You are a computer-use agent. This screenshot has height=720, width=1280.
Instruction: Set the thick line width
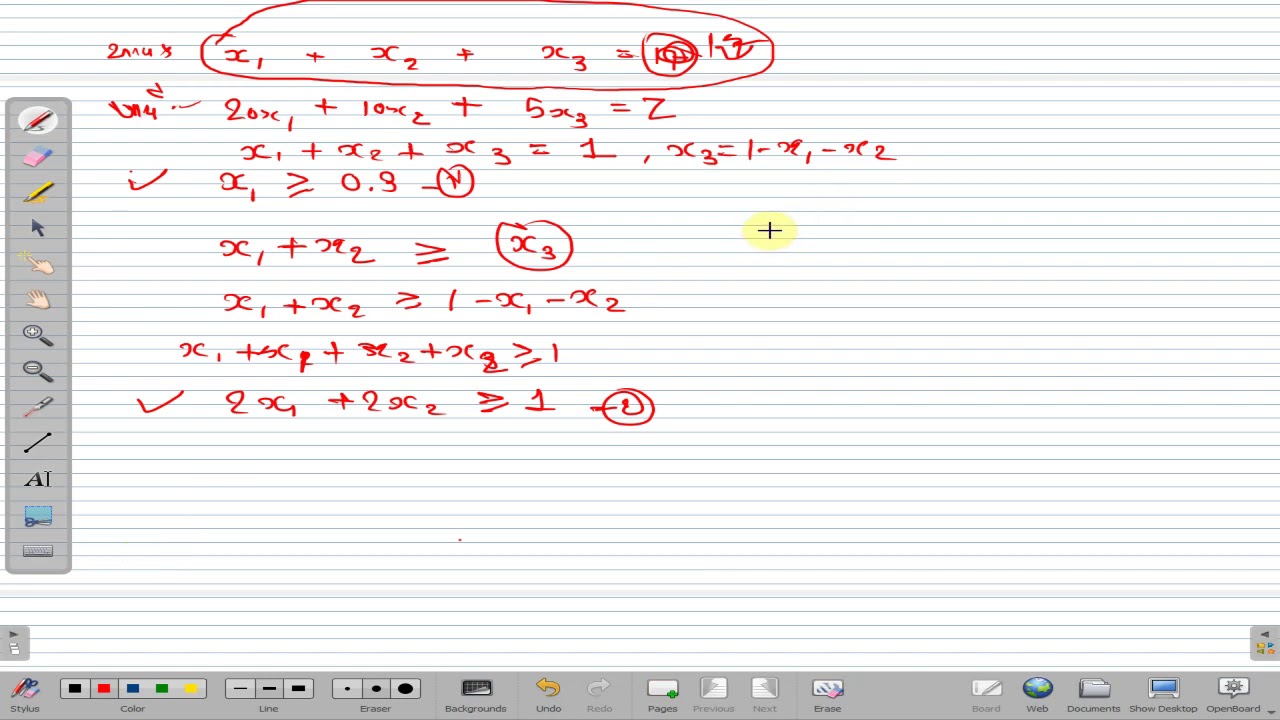pyautogui.click(x=298, y=688)
